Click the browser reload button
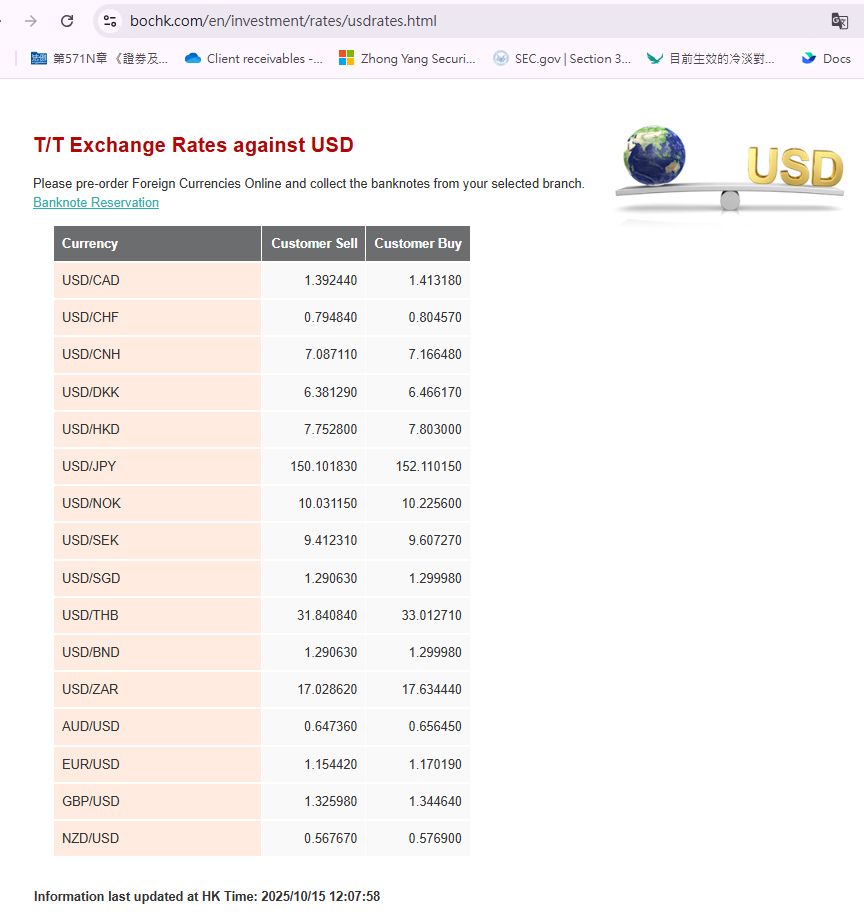Image resolution: width=864 pixels, height=917 pixels. click(x=67, y=21)
